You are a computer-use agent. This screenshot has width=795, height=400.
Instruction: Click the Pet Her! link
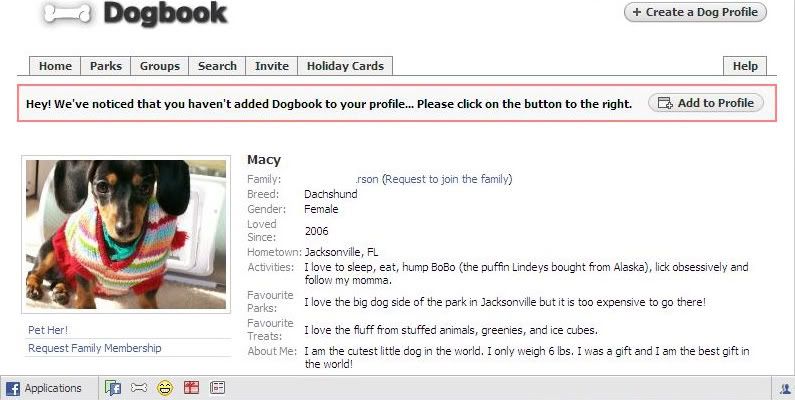[x=48, y=330]
